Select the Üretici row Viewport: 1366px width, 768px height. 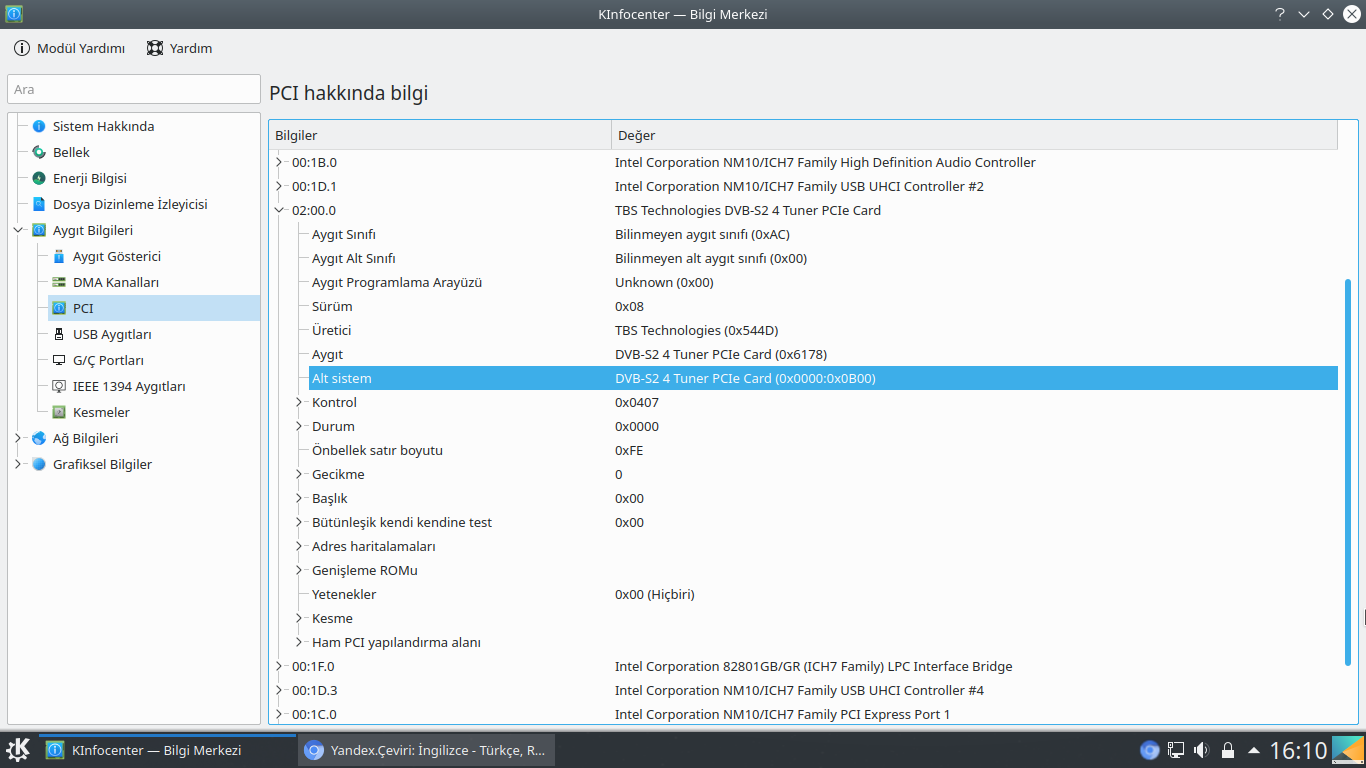click(823, 330)
